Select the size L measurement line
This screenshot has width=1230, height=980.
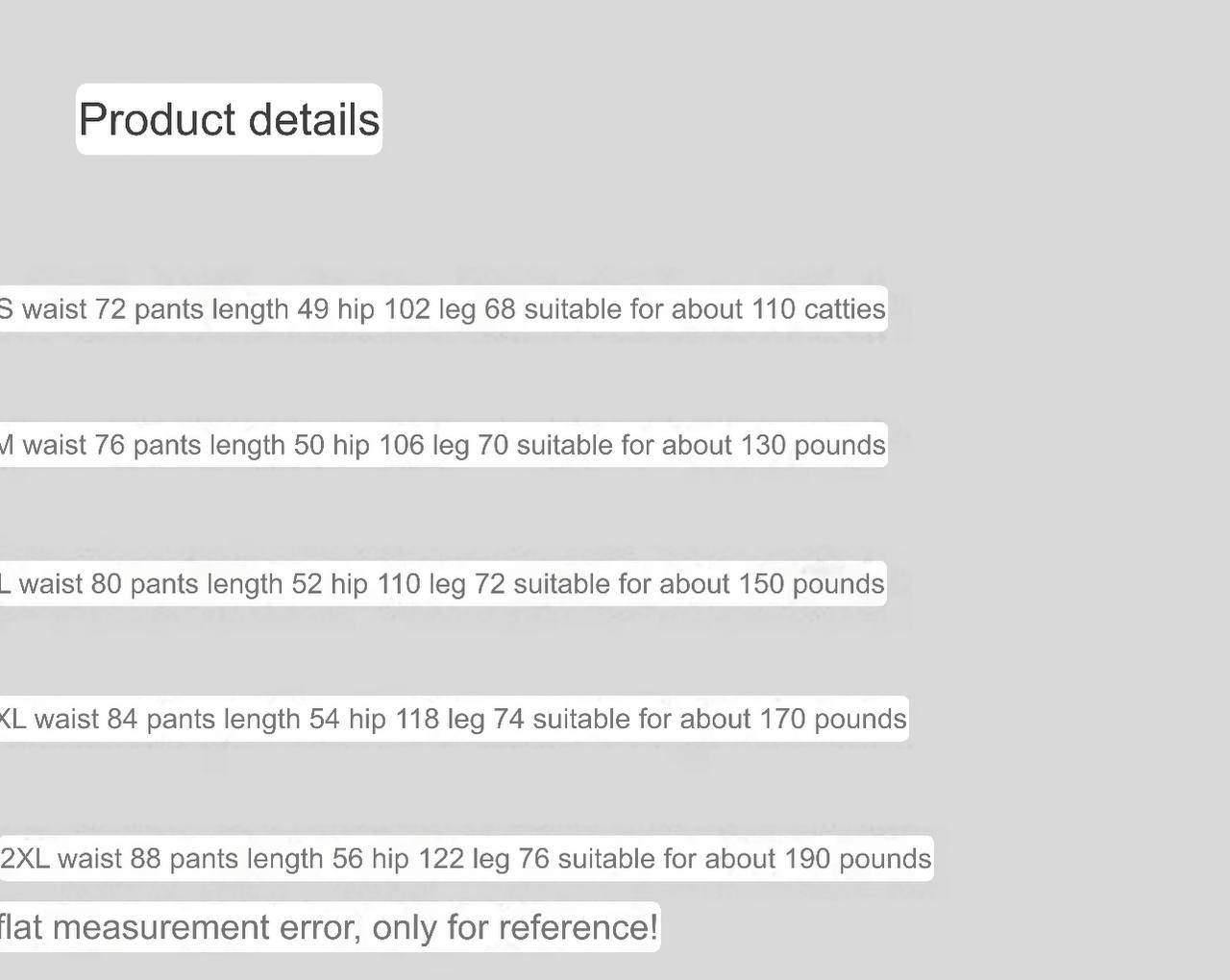[442, 584]
